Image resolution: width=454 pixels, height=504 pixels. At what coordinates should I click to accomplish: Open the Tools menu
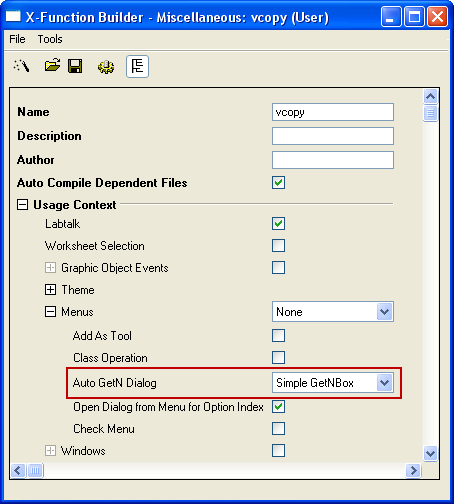coord(50,39)
